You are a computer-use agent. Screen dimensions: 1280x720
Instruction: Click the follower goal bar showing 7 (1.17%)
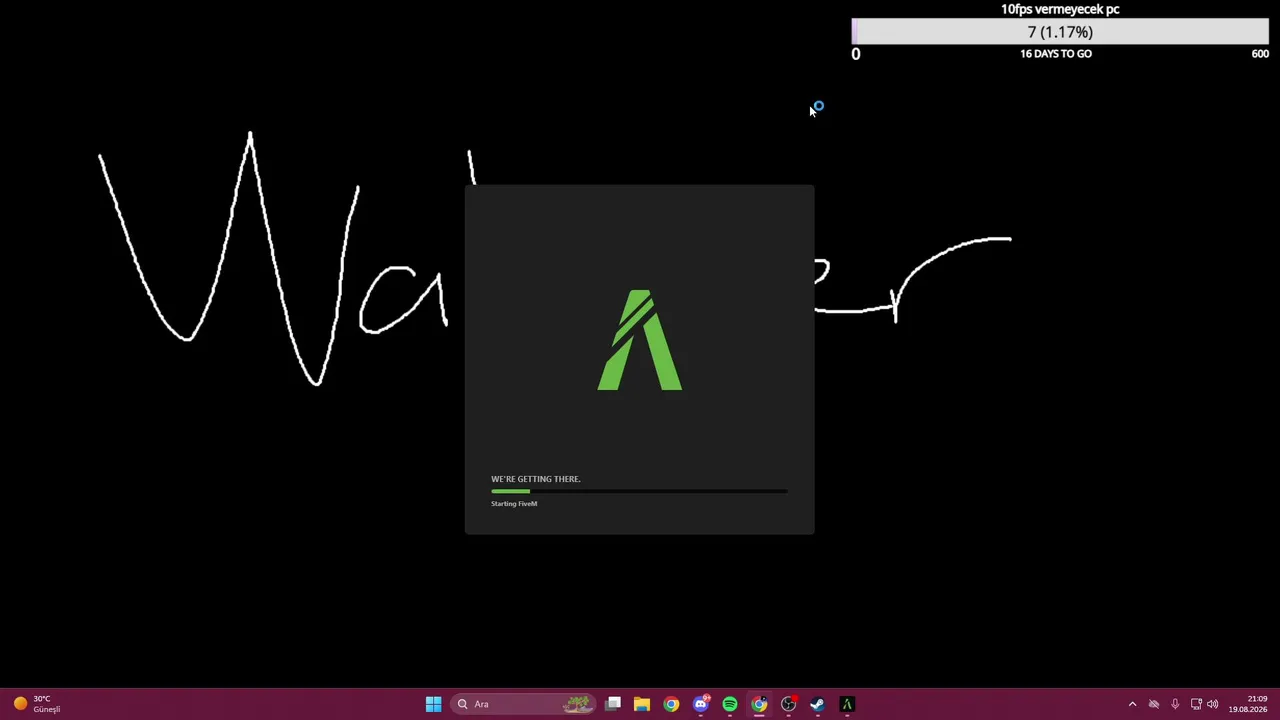click(1060, 32)
